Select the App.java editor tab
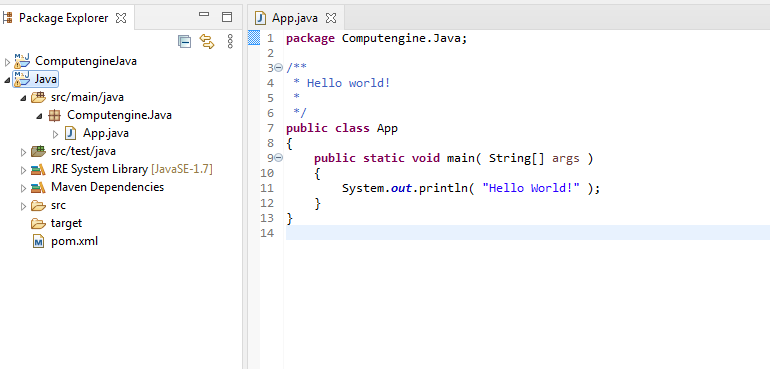The height and width of the screenshot is (369, 770). [x=295, y=18]
